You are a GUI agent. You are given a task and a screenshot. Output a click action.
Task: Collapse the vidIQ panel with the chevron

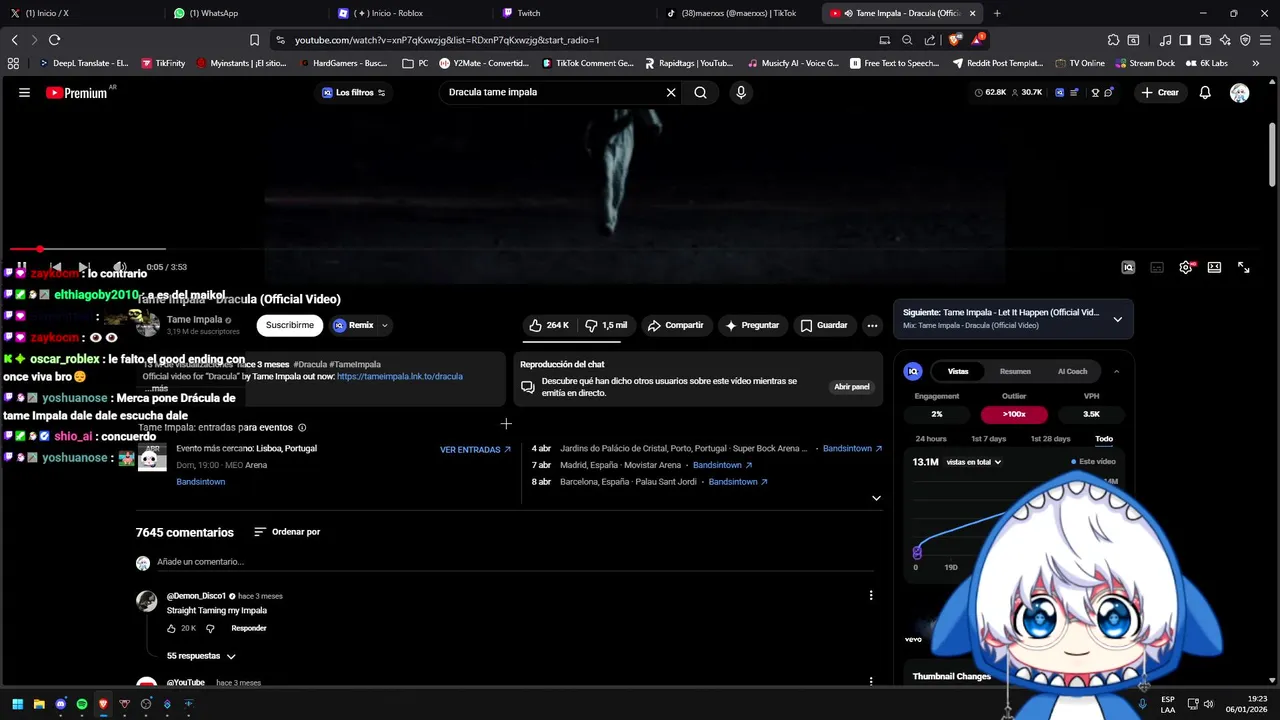1116,371
